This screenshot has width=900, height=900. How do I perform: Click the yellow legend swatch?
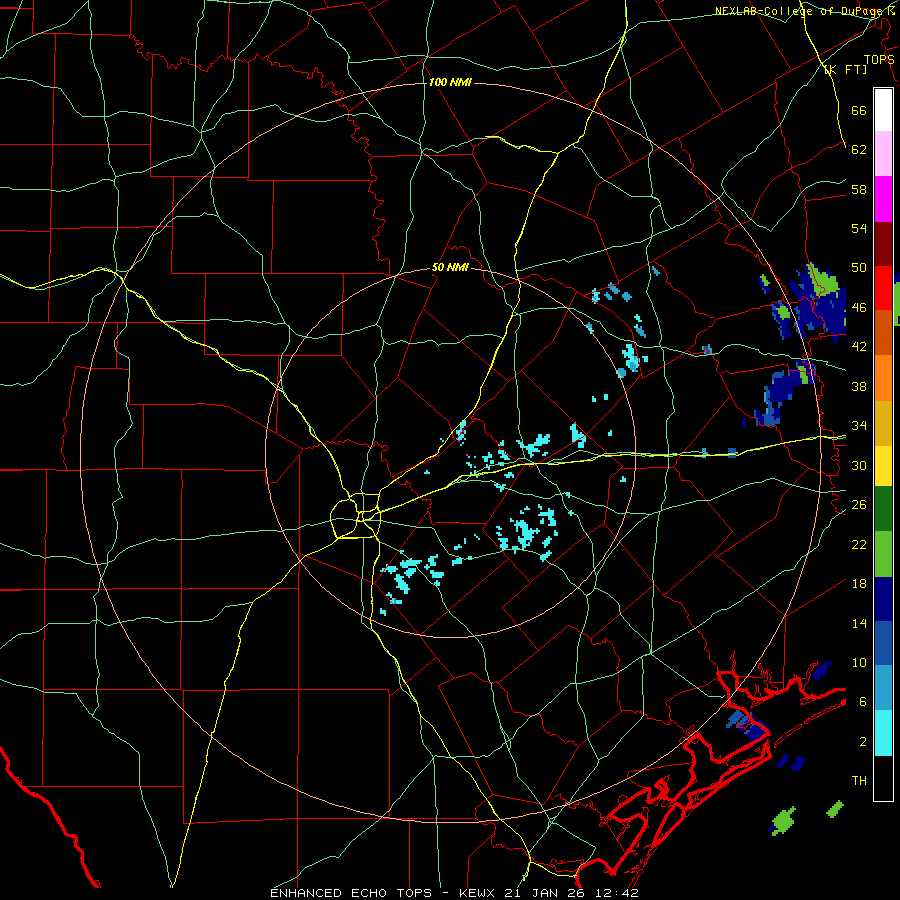pos(883,465)
